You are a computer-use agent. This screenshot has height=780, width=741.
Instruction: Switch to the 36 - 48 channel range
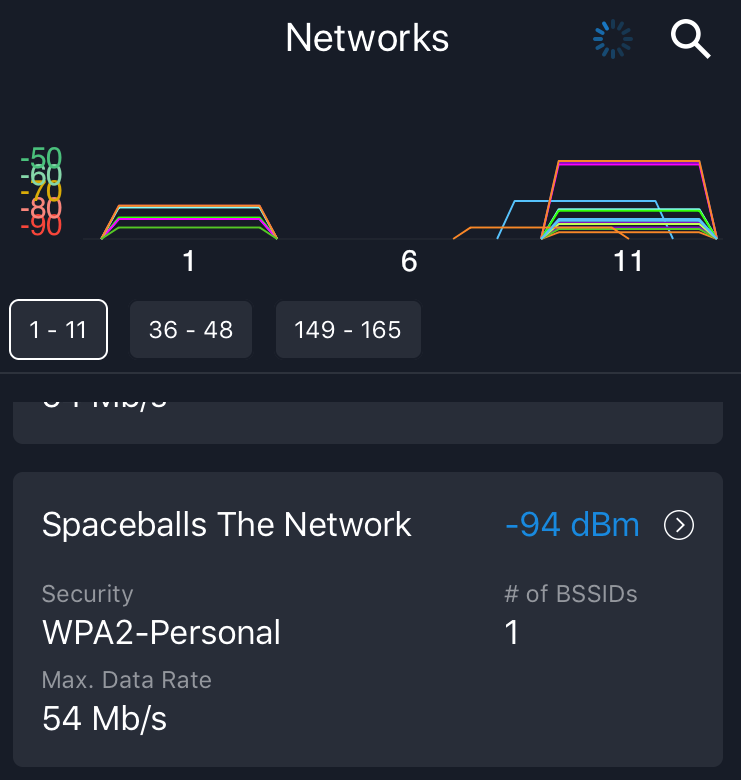(x=190, y=329)
